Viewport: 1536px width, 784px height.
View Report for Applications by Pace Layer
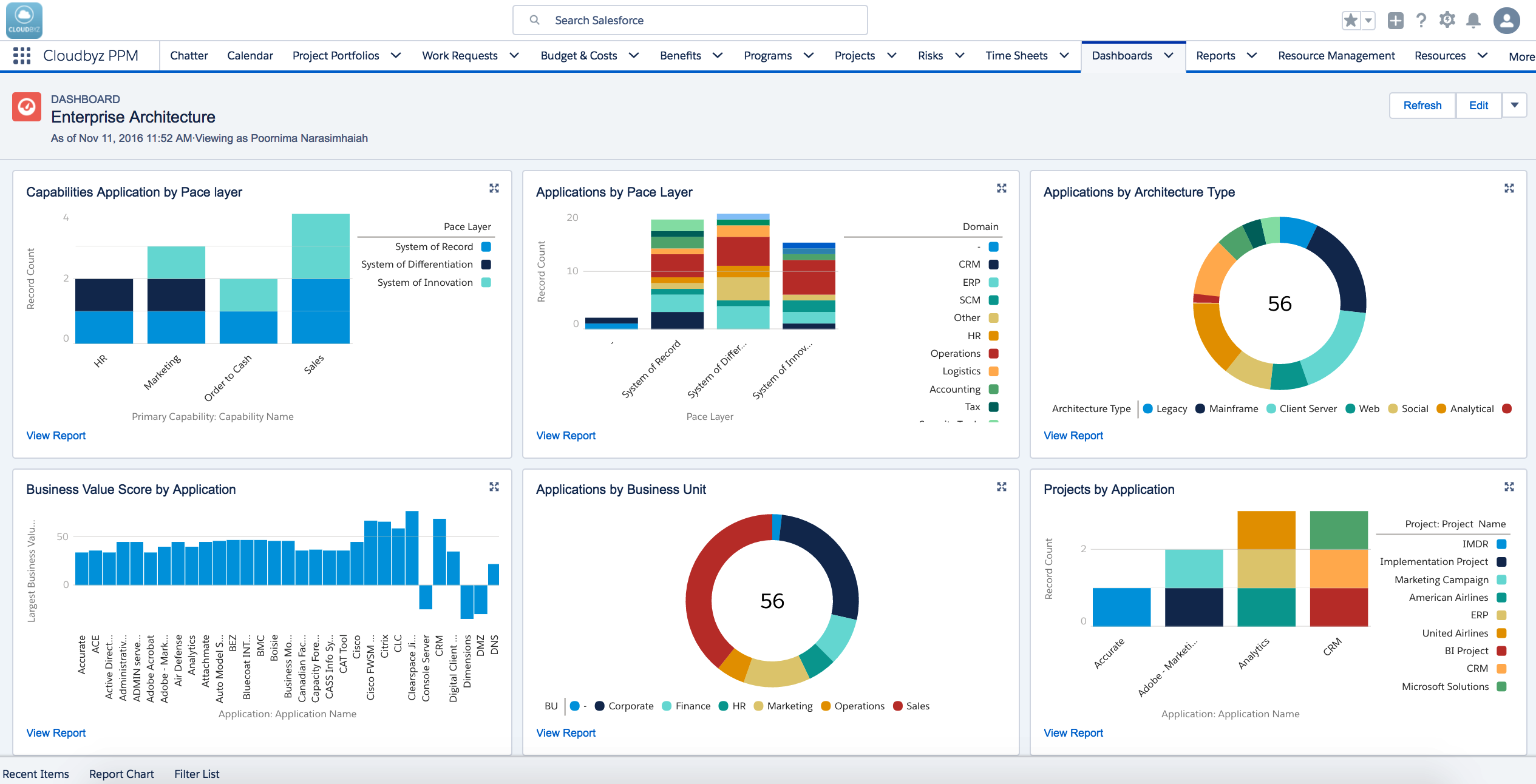[x=566, y=436]
